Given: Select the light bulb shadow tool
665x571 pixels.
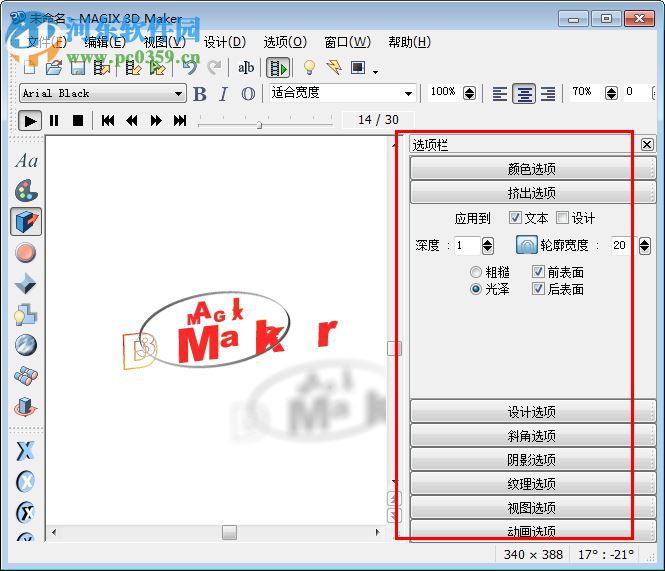Looking at the screenshot, I should tap(25, 315).
